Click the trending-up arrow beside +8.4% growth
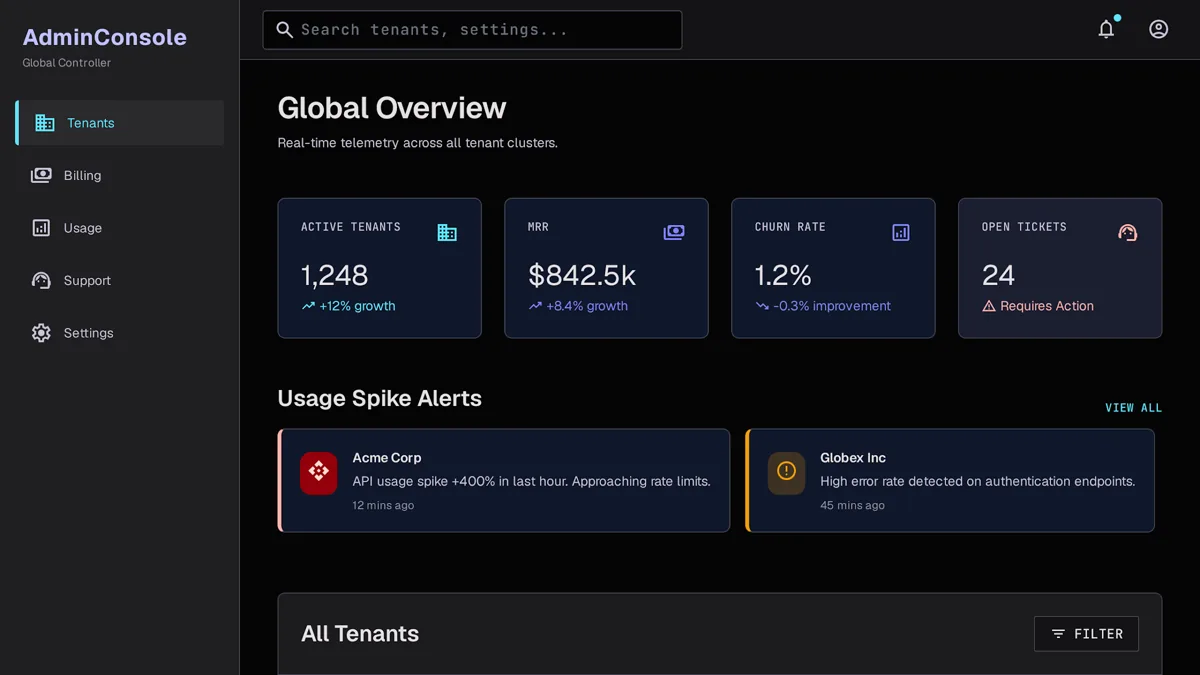 [x=535, y=306]
